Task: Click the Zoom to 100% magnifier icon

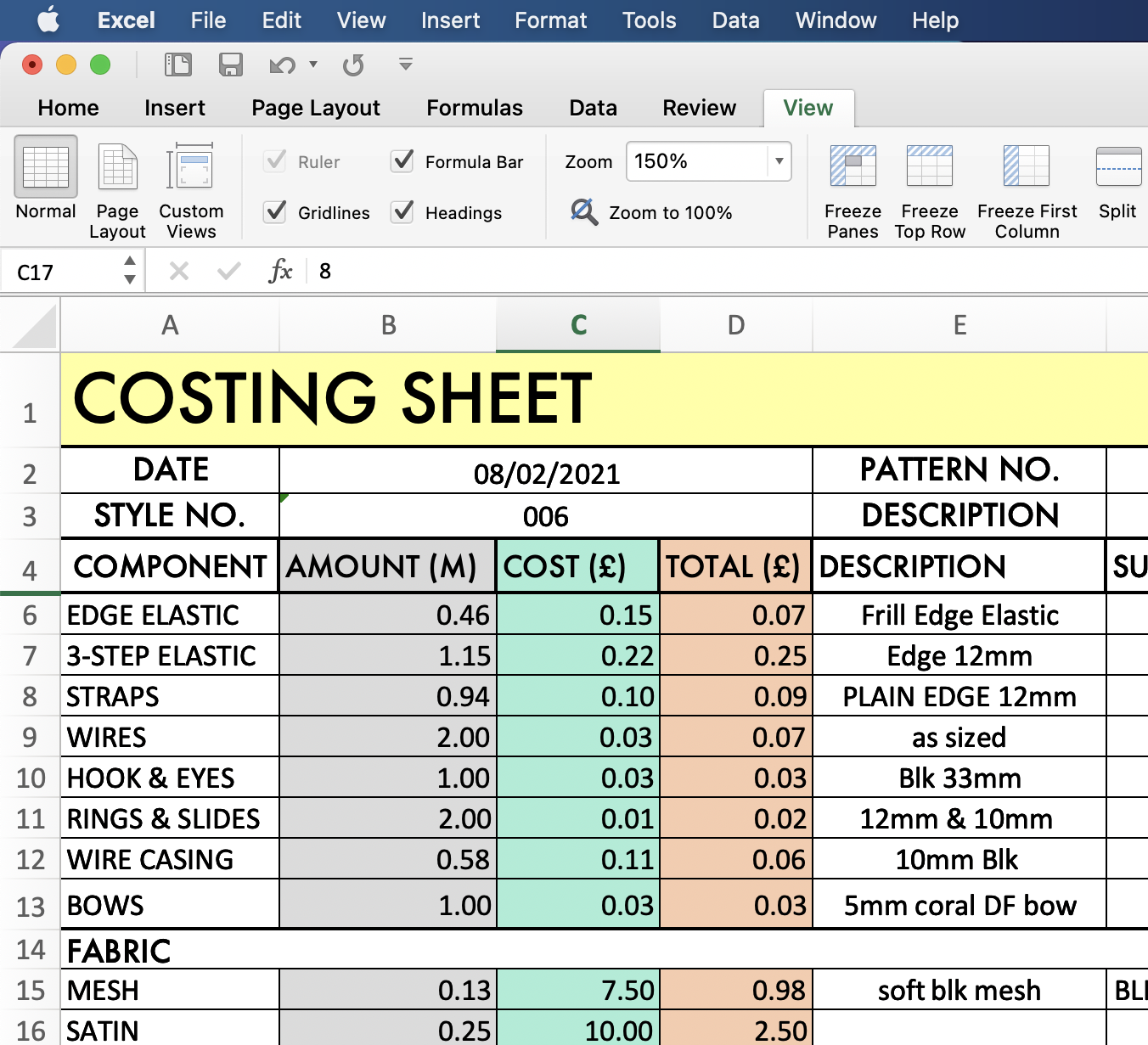Action: point(584,211)
